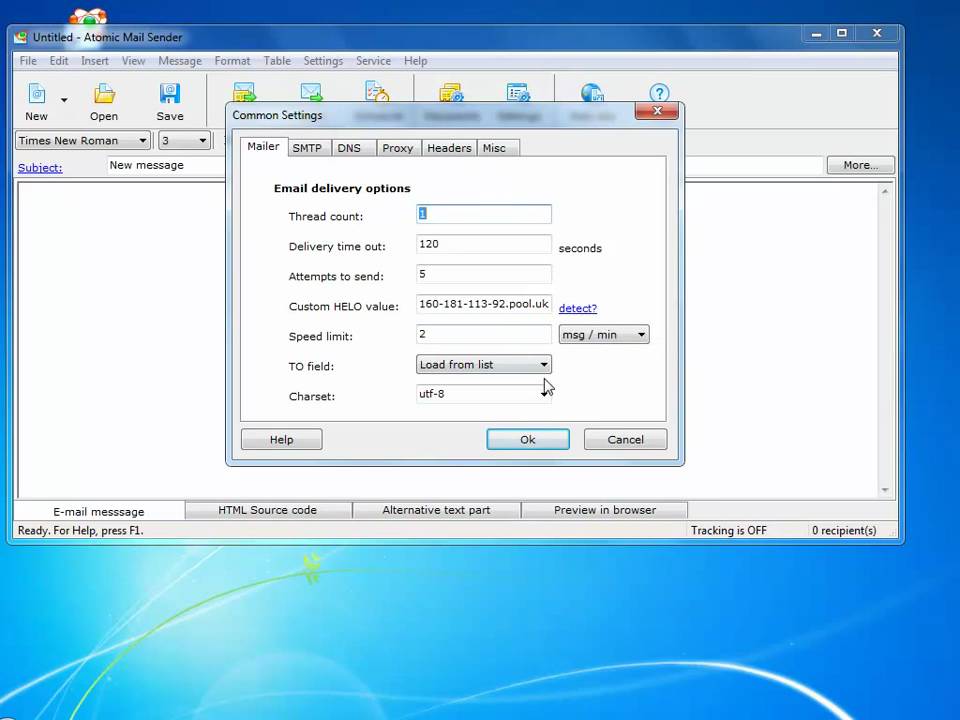Screen dimensions: 960x720
Task: Switch to the HTML Source code view
Action: pos(266,510)
